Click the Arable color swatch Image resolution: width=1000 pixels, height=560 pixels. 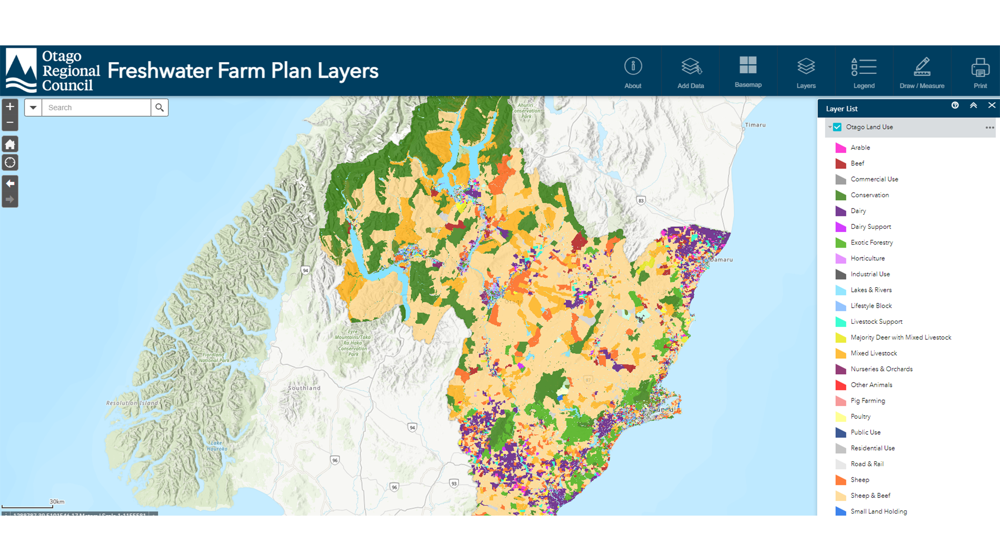[841, 147]
